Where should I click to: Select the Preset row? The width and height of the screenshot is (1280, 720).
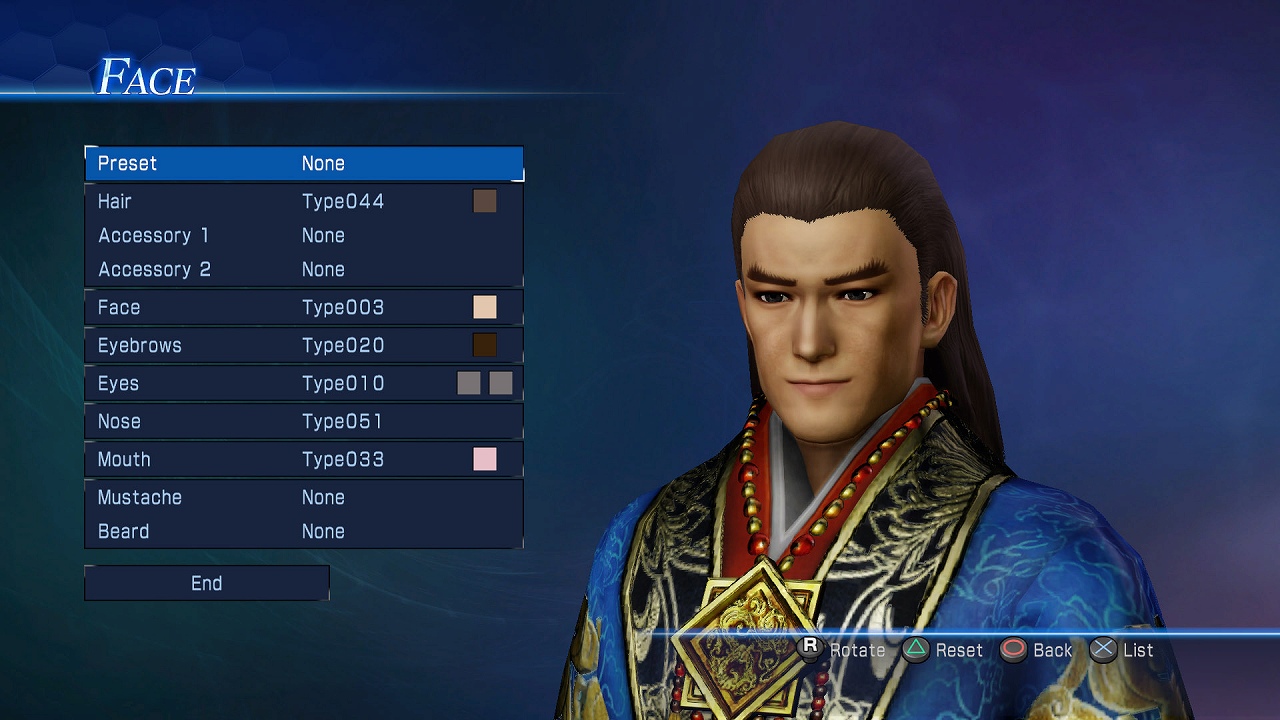pos(304,163)
